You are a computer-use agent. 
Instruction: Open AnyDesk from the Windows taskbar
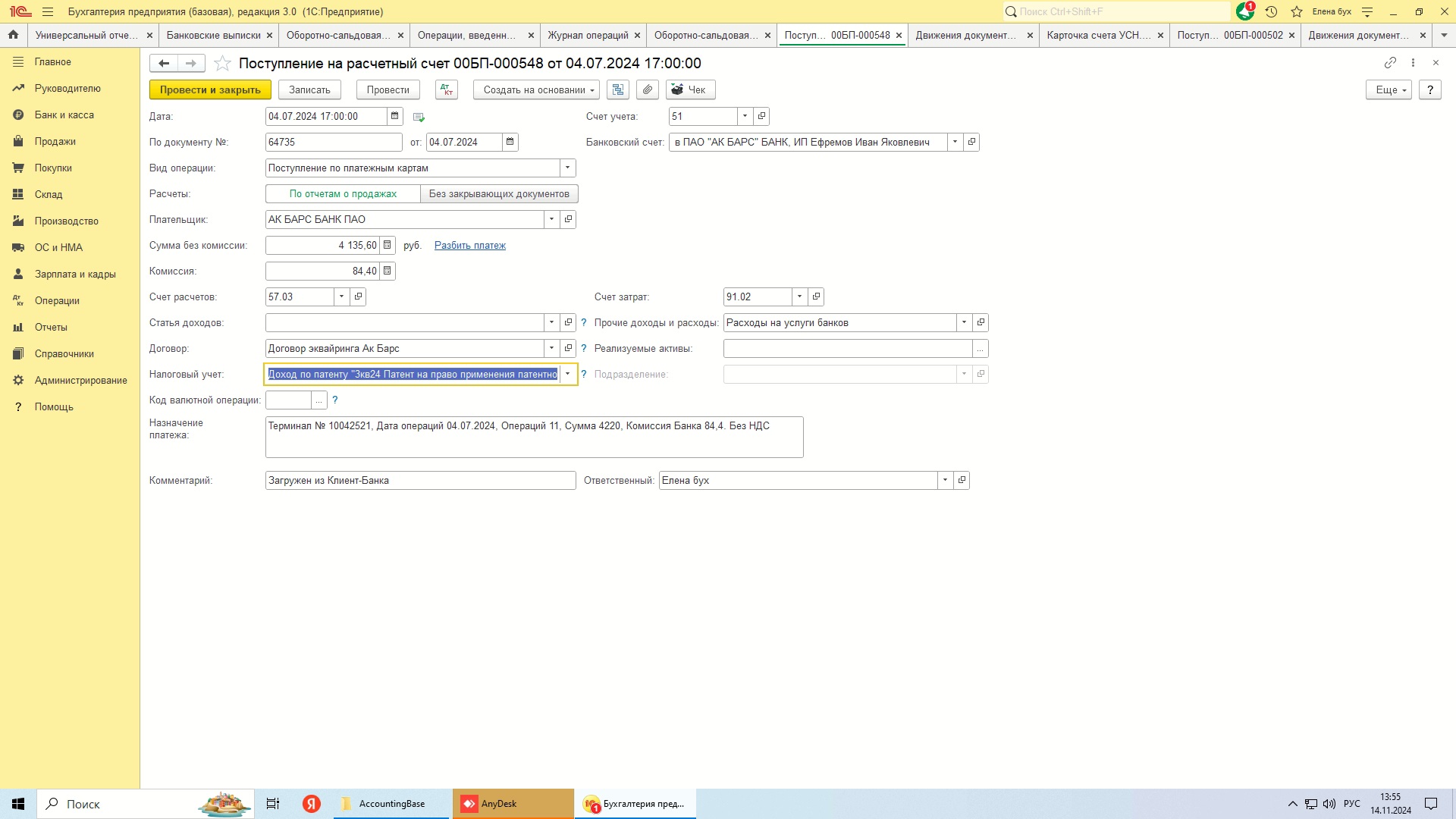tap(513, 804)
